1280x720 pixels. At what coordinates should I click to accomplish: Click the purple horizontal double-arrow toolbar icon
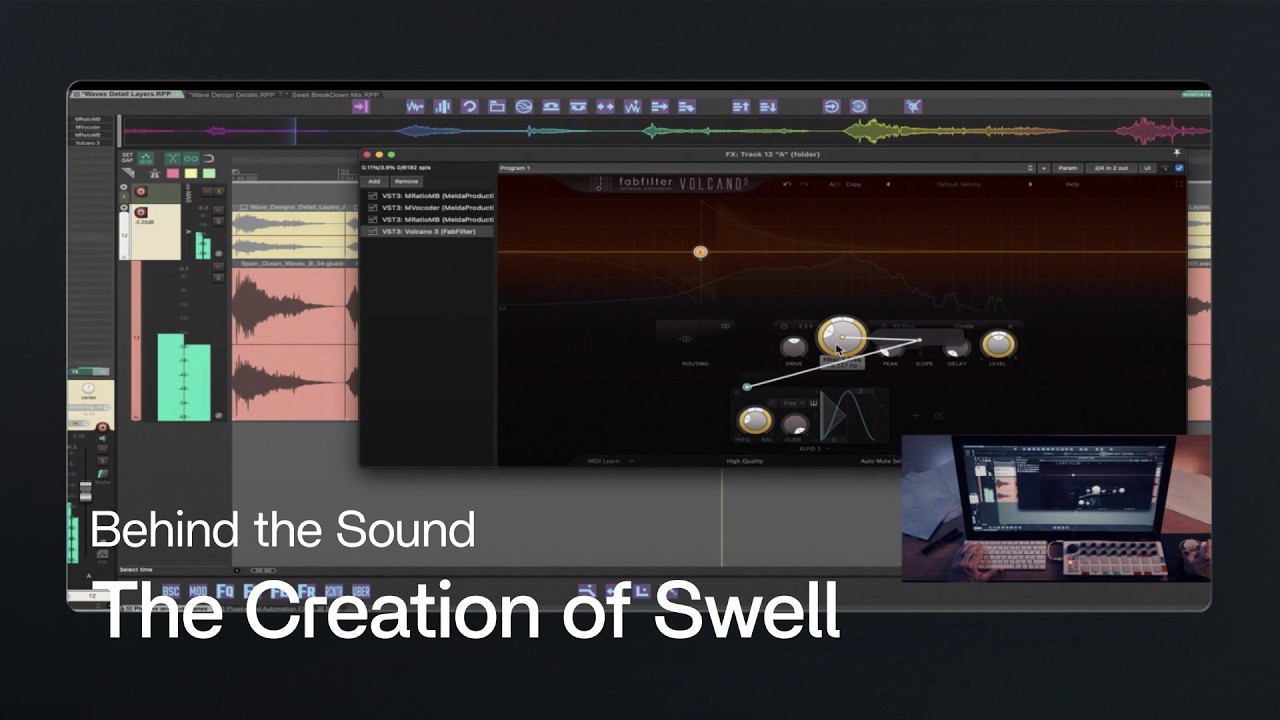605,106
